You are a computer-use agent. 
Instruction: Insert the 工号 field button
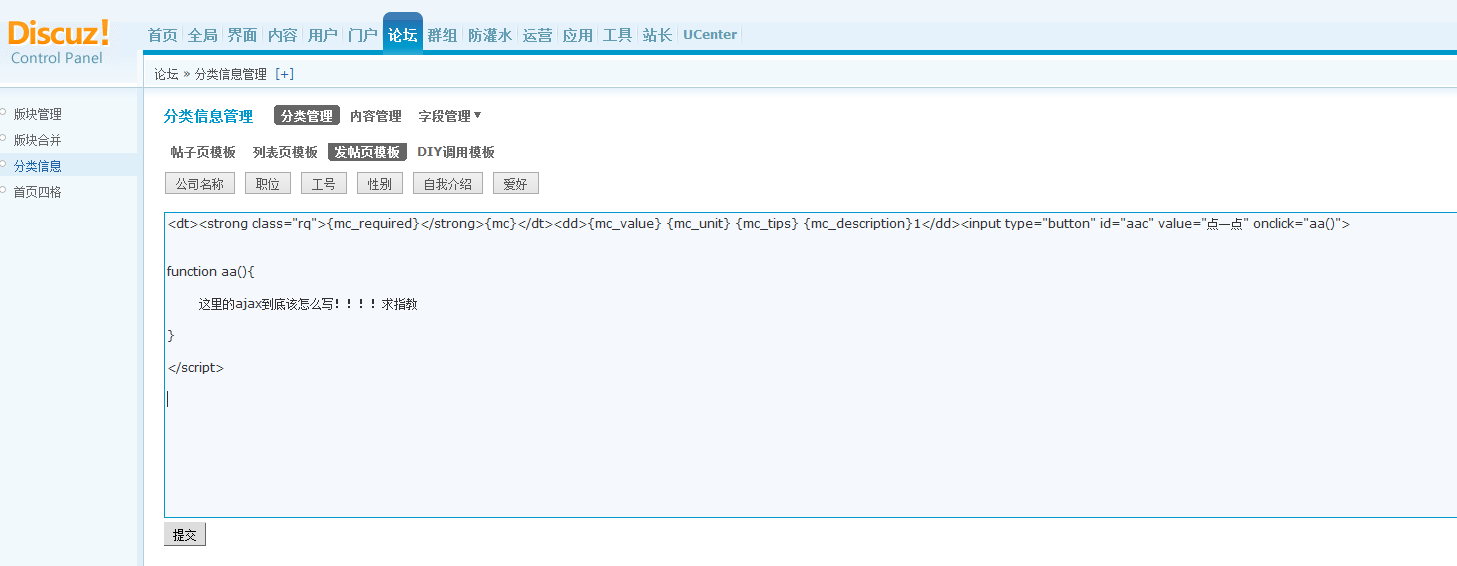coord(324,184)
